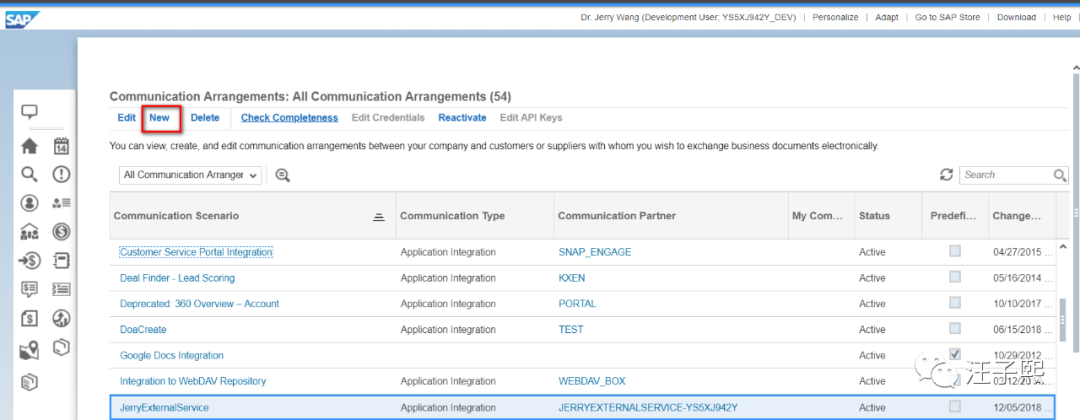Open the calendar icon in sidebar
The width and height of the screenshot is (1080, 420).
[x=61, y=146]
